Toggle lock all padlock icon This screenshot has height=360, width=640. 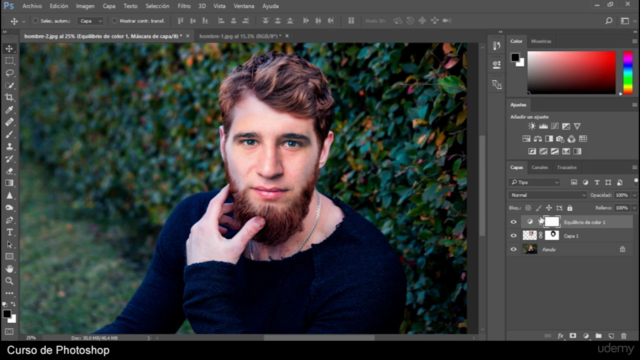point(570,208)
